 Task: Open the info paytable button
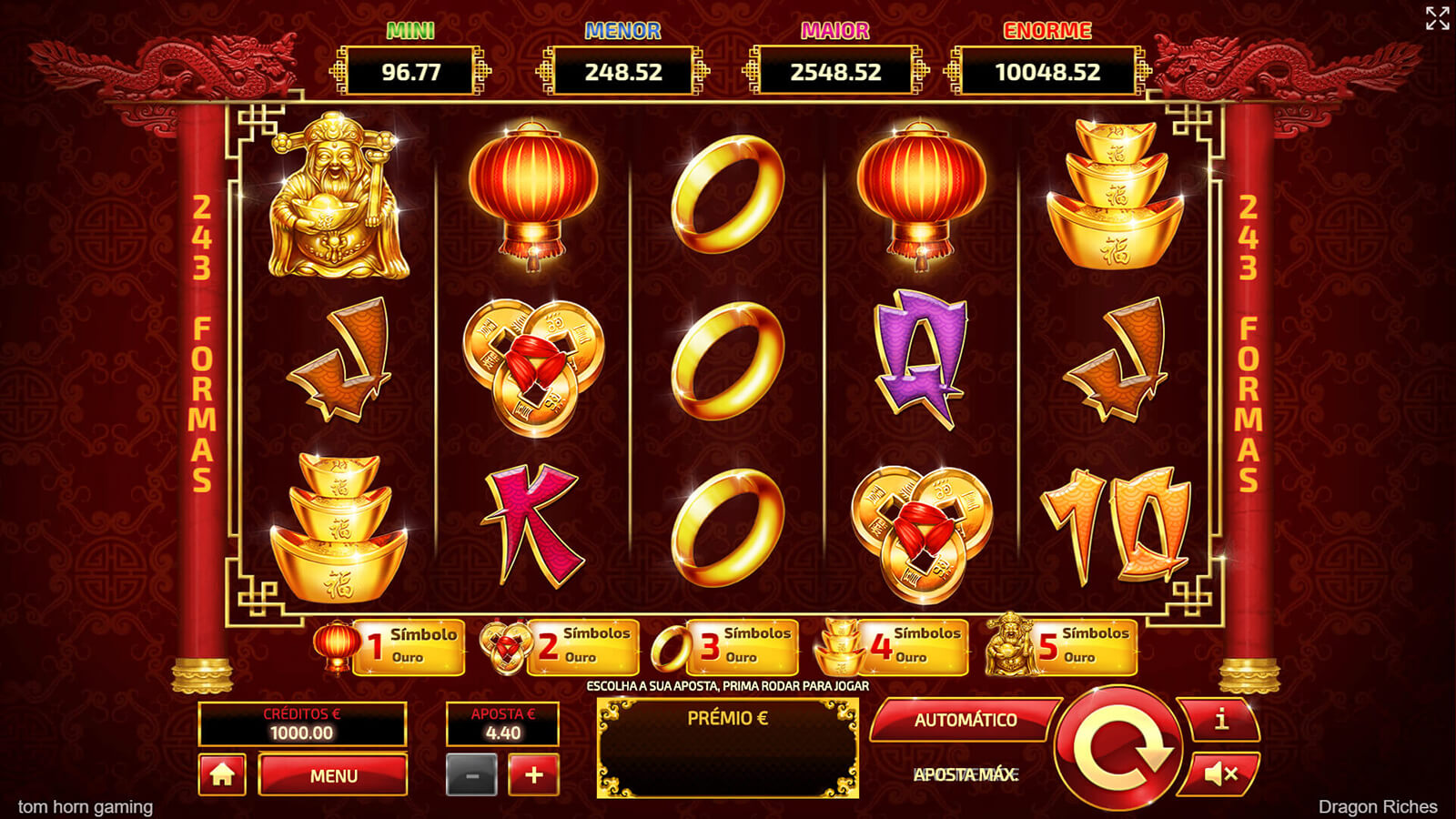click(x=1221, y=720)
